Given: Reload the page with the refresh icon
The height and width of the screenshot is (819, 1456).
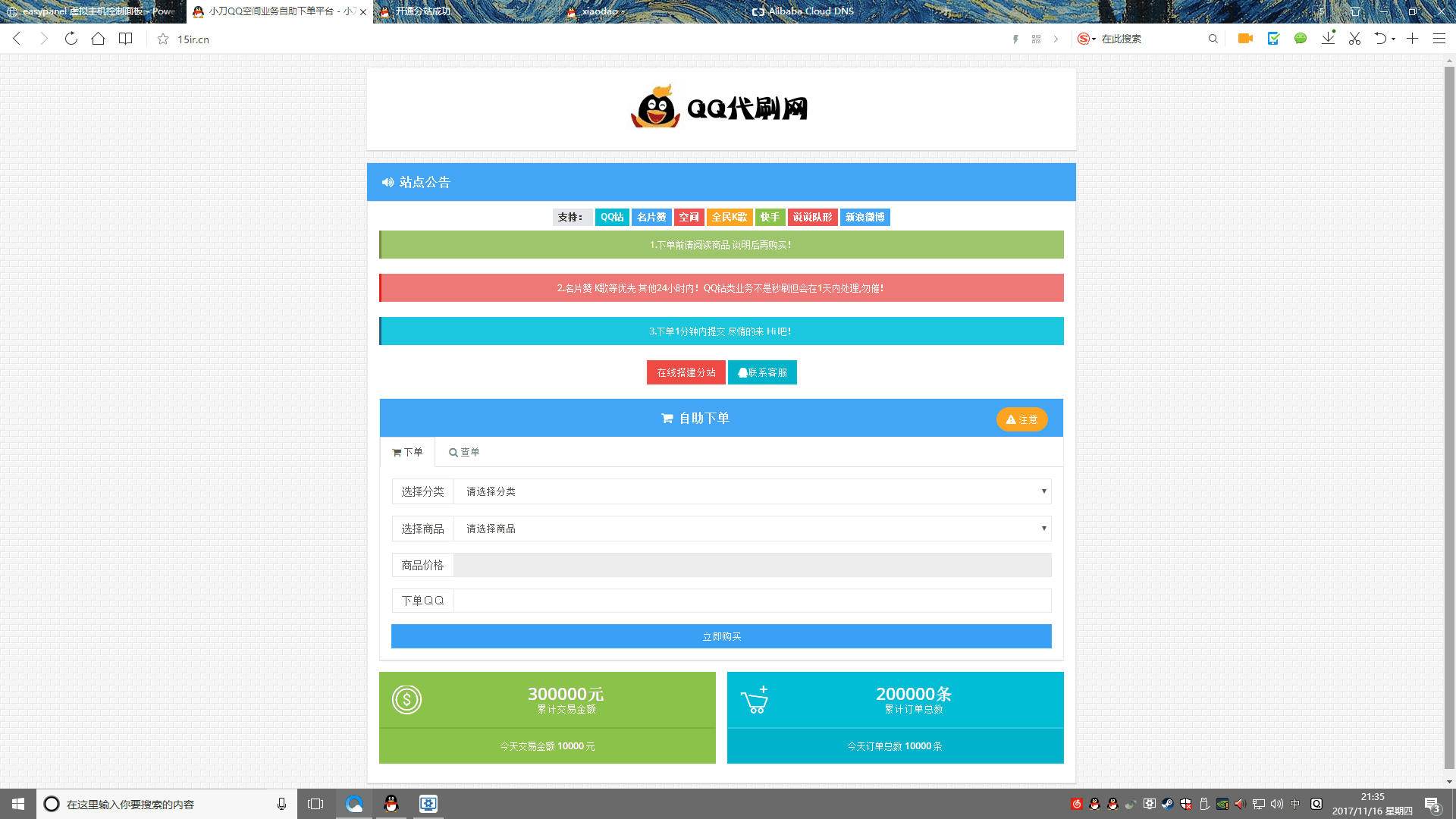Looking at the screenshot, I should point(71,39).
